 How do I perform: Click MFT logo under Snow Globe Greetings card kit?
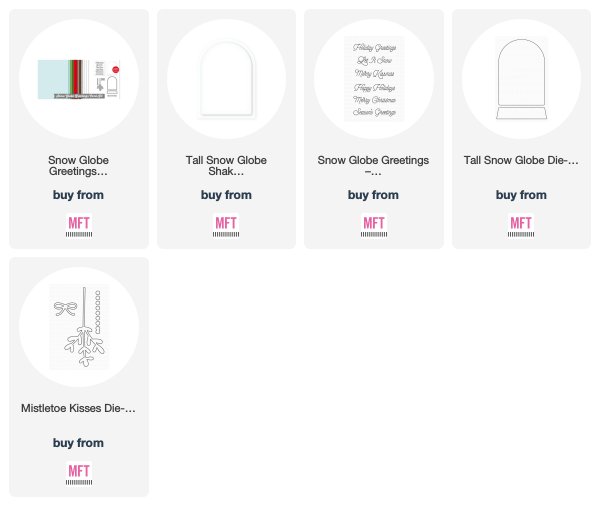pos(79,226)
